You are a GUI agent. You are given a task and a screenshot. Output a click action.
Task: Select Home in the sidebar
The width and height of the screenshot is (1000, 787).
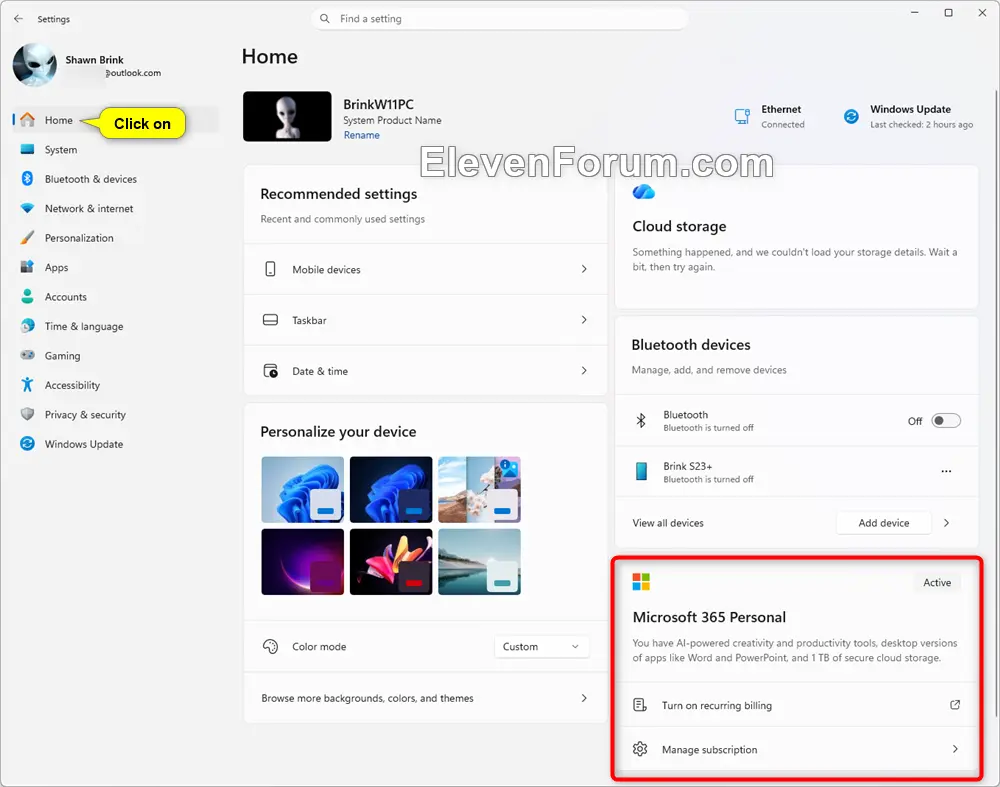click(115, 120)
